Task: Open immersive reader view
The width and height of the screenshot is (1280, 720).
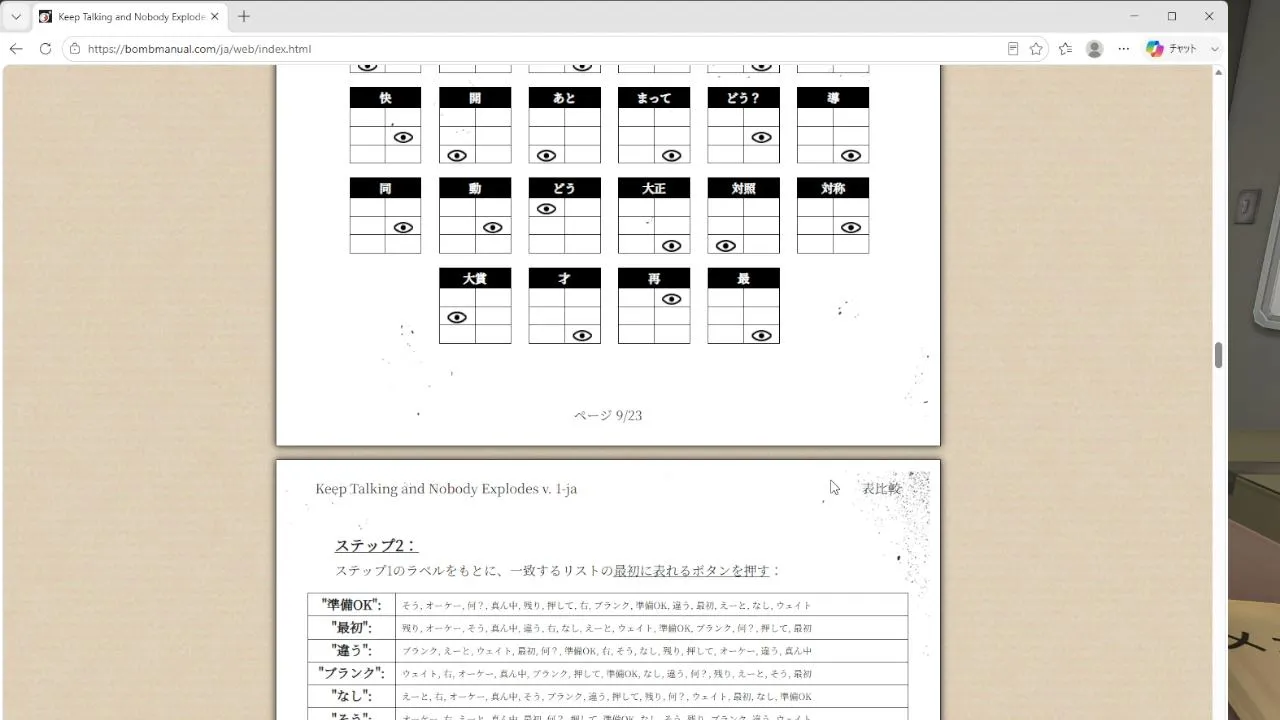Action: pos(1013,48)
